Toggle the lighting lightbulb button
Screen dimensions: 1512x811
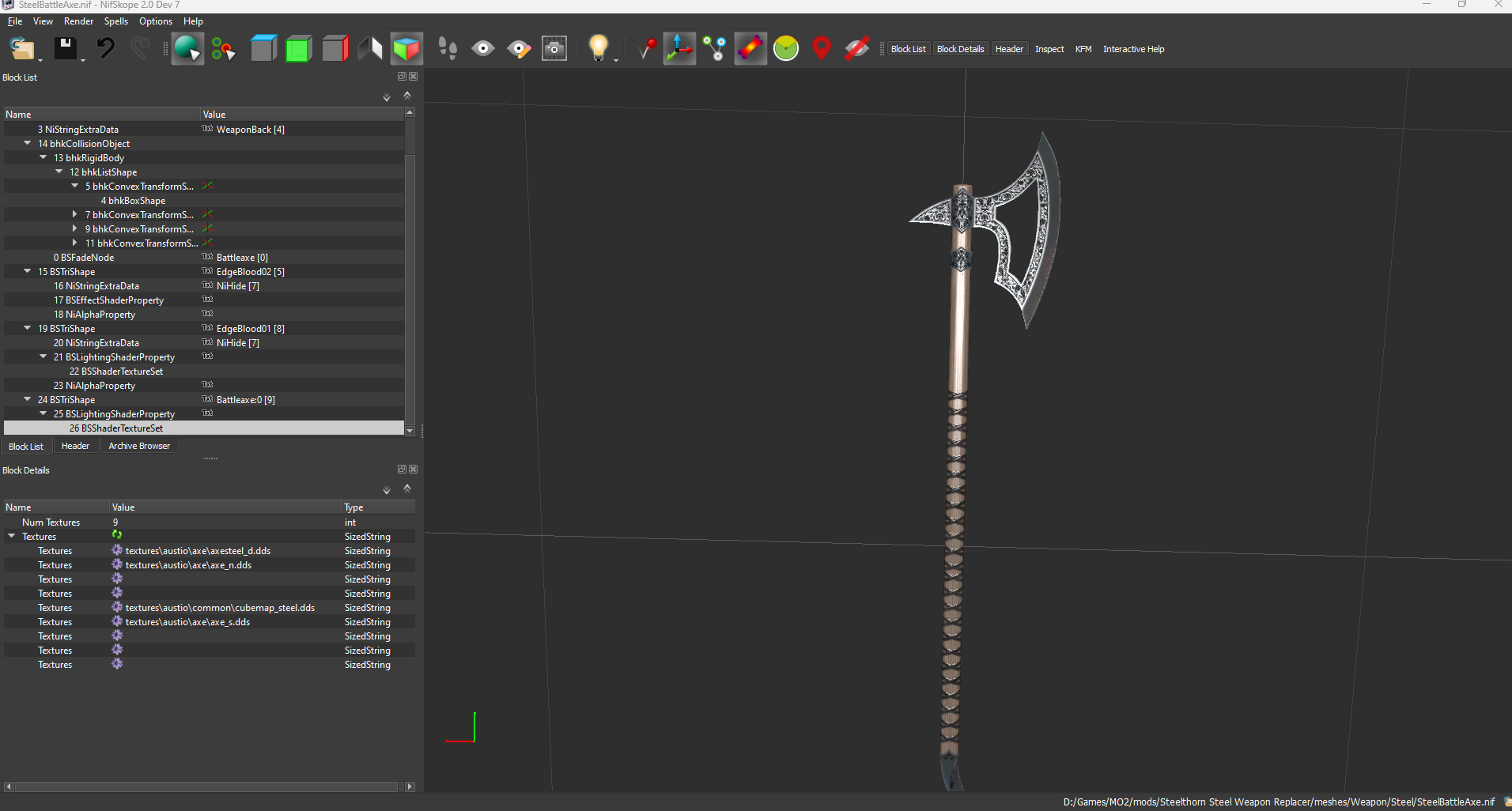point(598,49)
